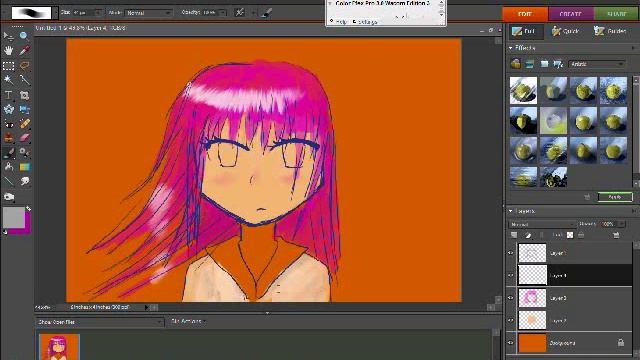Image resolution: width=640 pixels, height=360 pixels.
Task: Toggle lock all padlock in Layers panel
Action: coord(581,235)
